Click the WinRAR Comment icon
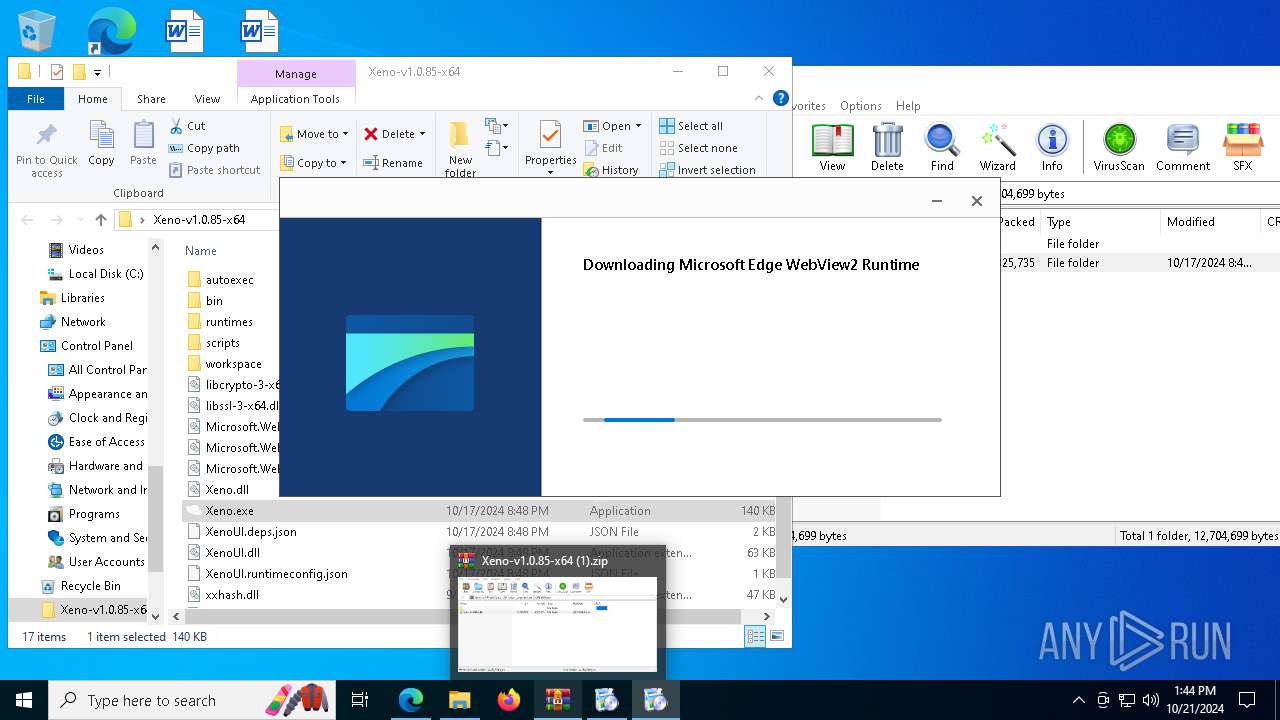Screen dimensions: 1280x720 [1183, 148]
